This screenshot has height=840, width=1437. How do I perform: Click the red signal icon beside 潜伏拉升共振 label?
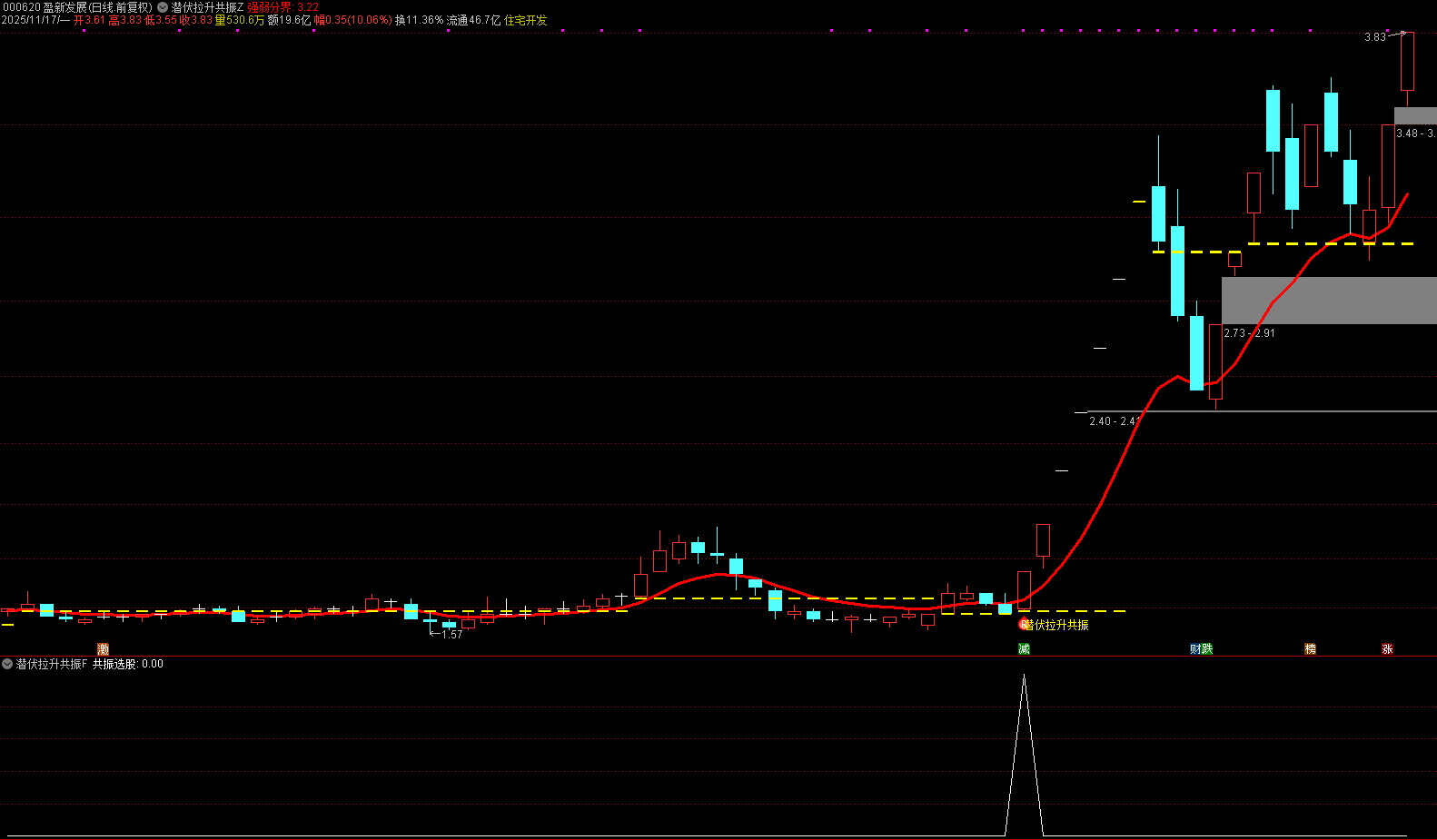pyautogui.click(x=1025, y=624)
